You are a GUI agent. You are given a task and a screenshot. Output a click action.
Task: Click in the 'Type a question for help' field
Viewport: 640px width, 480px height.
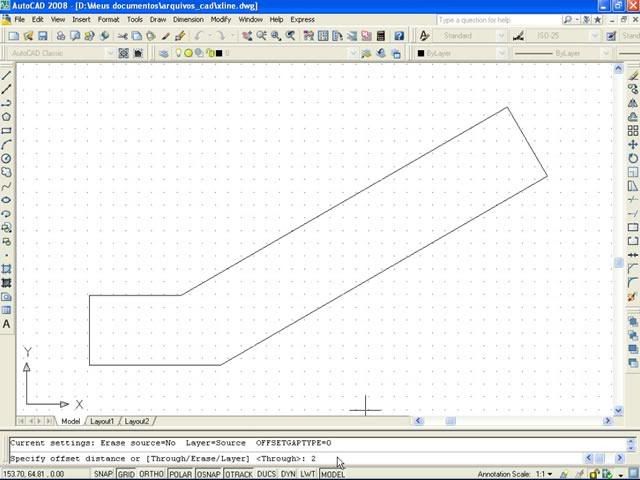498,20
